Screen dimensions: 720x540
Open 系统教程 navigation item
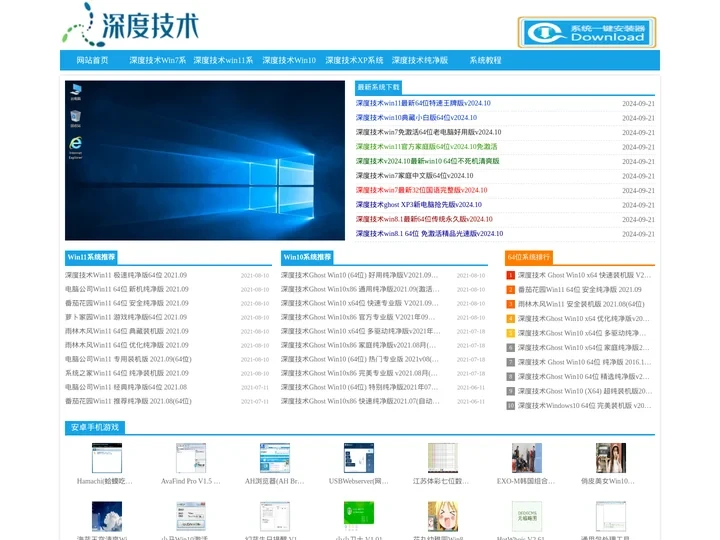tap(485, 60)
